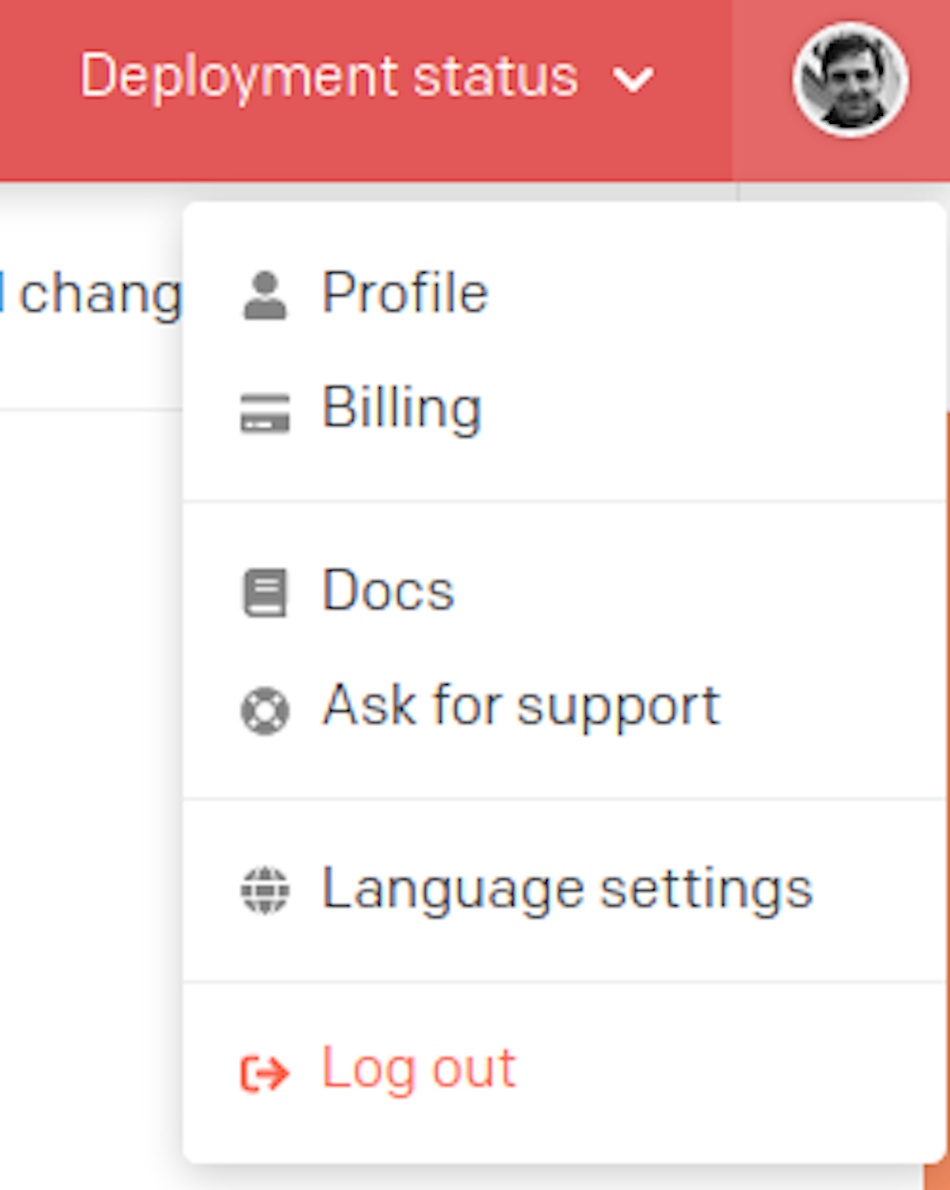
Task: Choose Billing from the account menu
Action: [x=400, y=406]
